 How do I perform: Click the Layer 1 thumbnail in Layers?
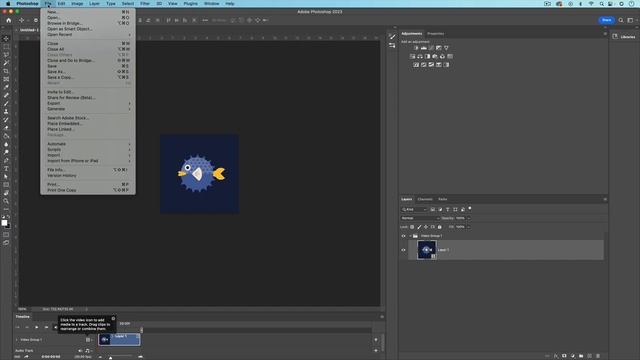[x=427, y=250]
